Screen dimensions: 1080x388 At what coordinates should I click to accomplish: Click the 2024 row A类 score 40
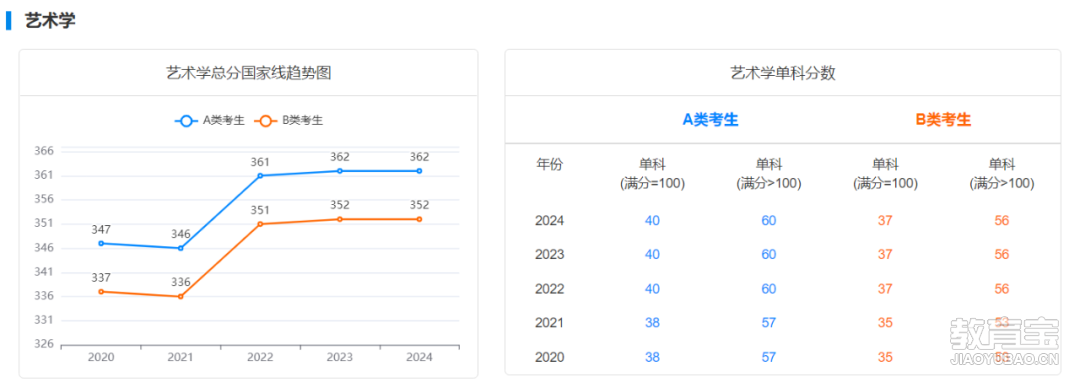click(652, 221)
